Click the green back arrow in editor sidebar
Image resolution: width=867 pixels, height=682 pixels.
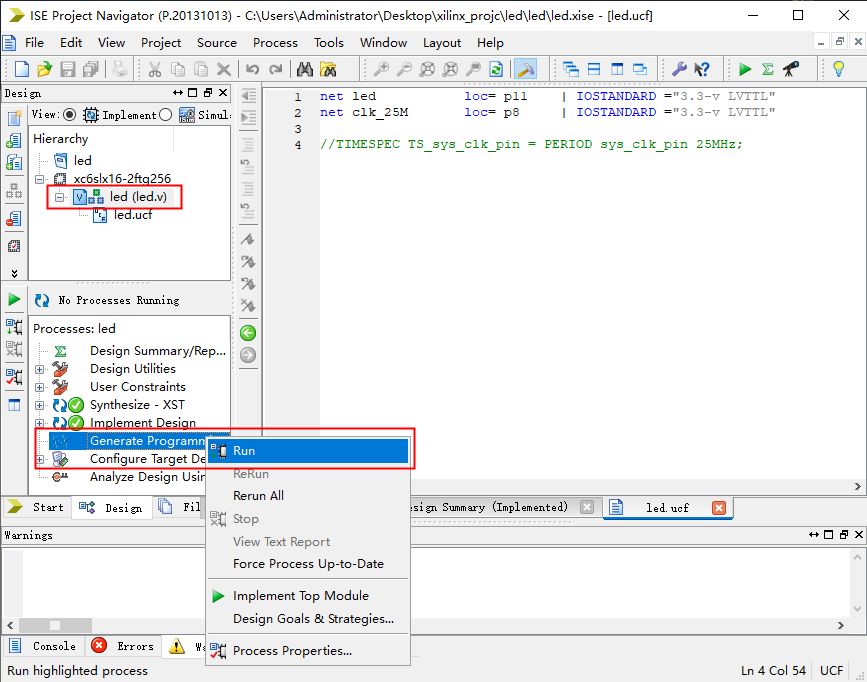[x=248, y=333]
